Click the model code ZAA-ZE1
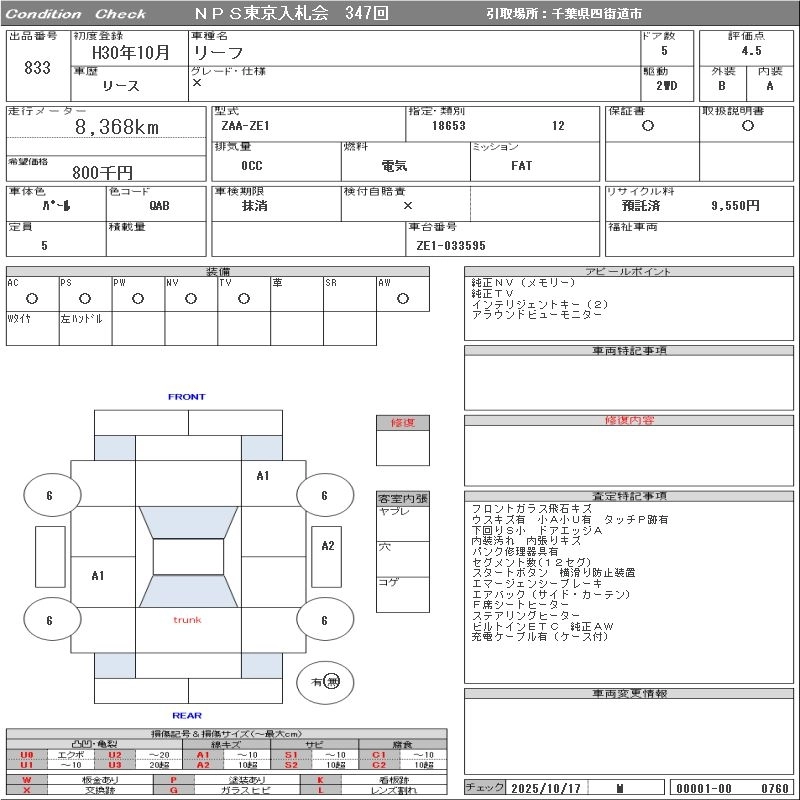 click(245, 126)
